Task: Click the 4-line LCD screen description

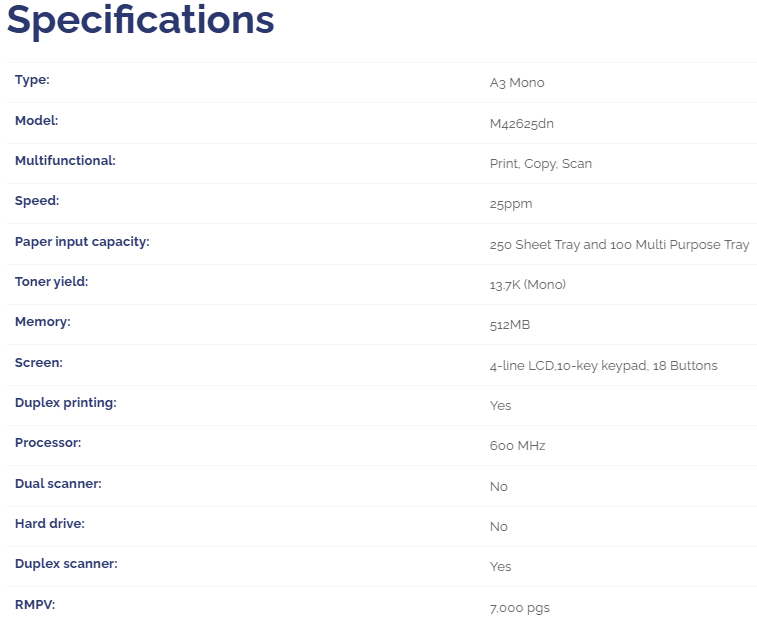Action: coord(603,366)
